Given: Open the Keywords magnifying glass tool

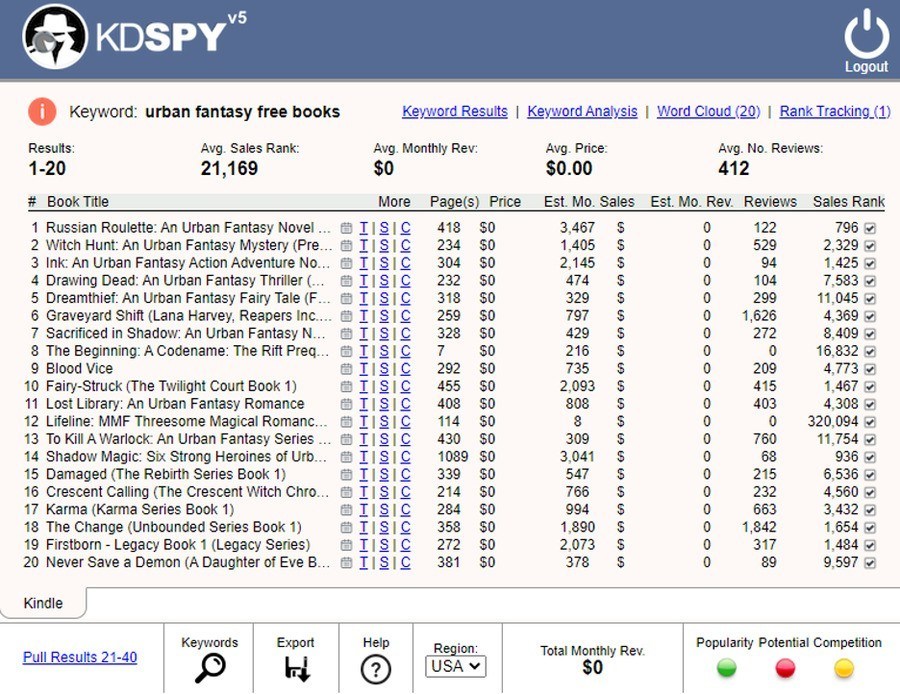Looking at the screenshot, I should point(210,667).
